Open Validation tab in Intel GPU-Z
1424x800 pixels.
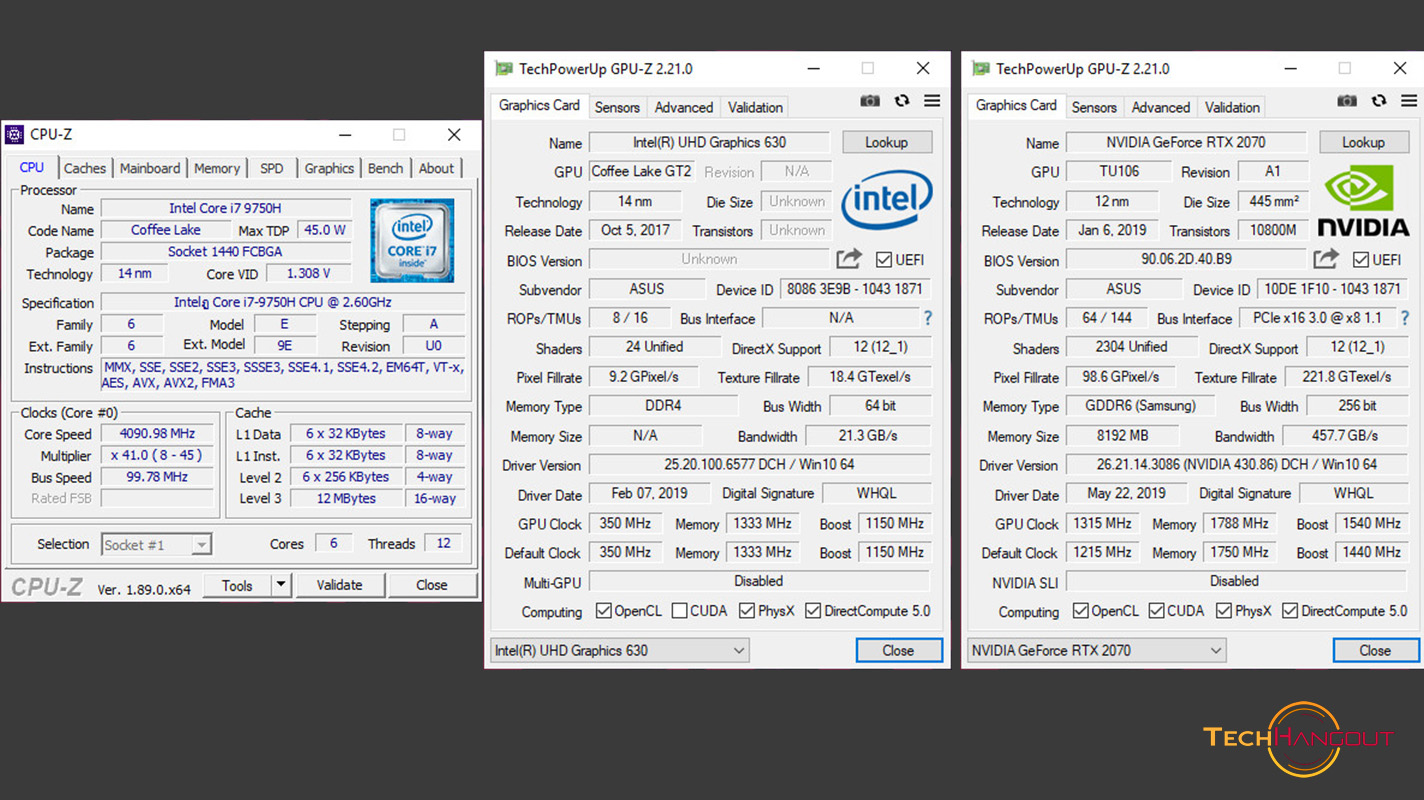[x=755, y=107]
